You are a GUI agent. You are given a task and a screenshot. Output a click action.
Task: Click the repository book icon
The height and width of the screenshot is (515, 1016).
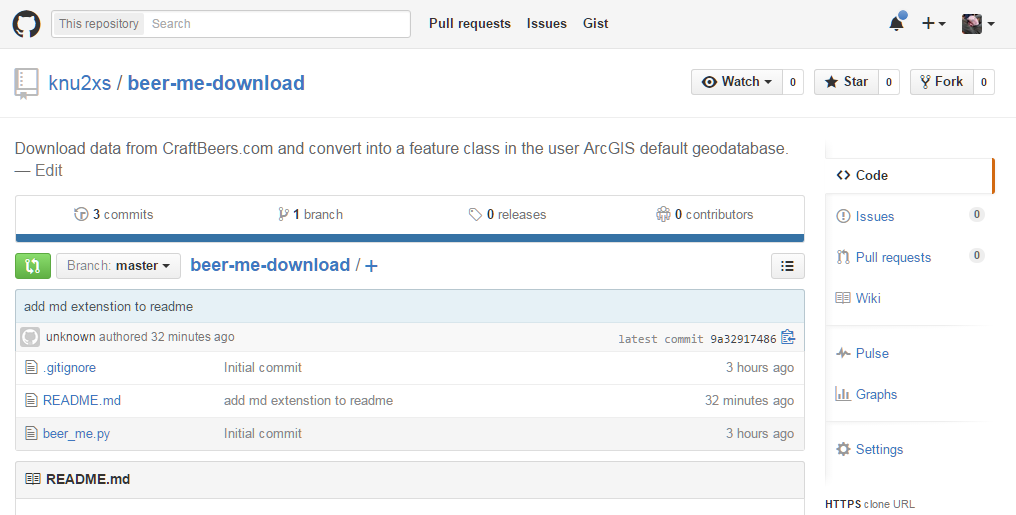pyautogui.click(x=26, y=84)
